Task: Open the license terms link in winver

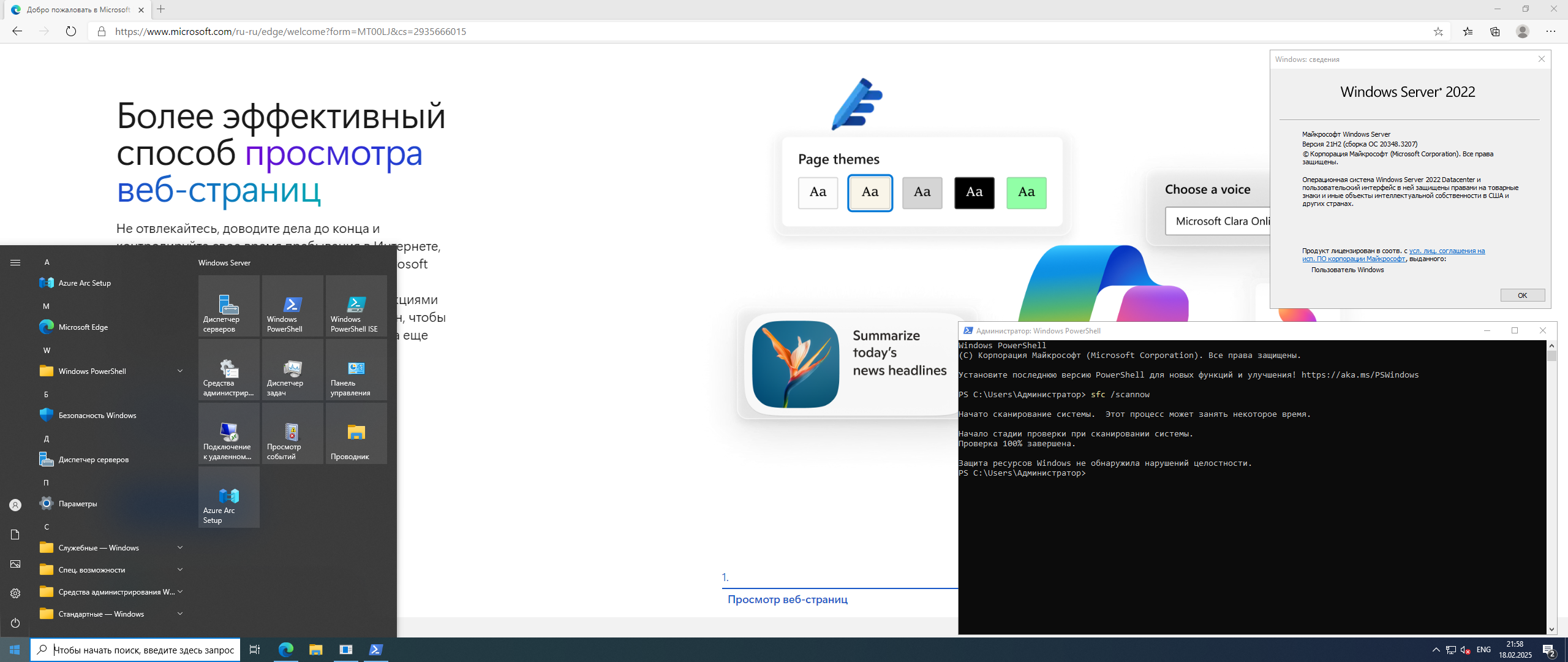Action: point(1393,254)
